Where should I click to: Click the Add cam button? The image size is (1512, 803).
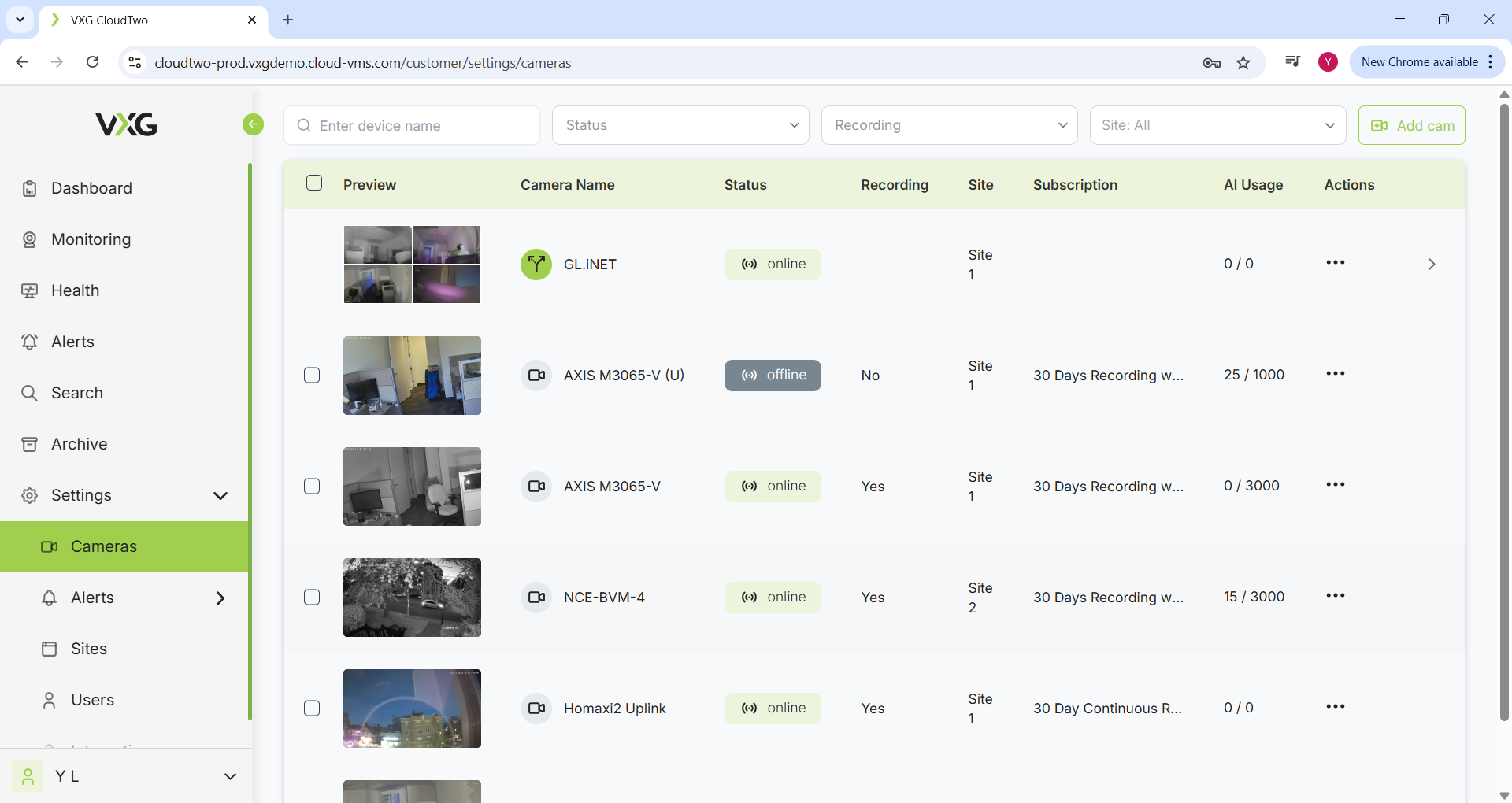pyautogui.click(x=1411, y=125)
